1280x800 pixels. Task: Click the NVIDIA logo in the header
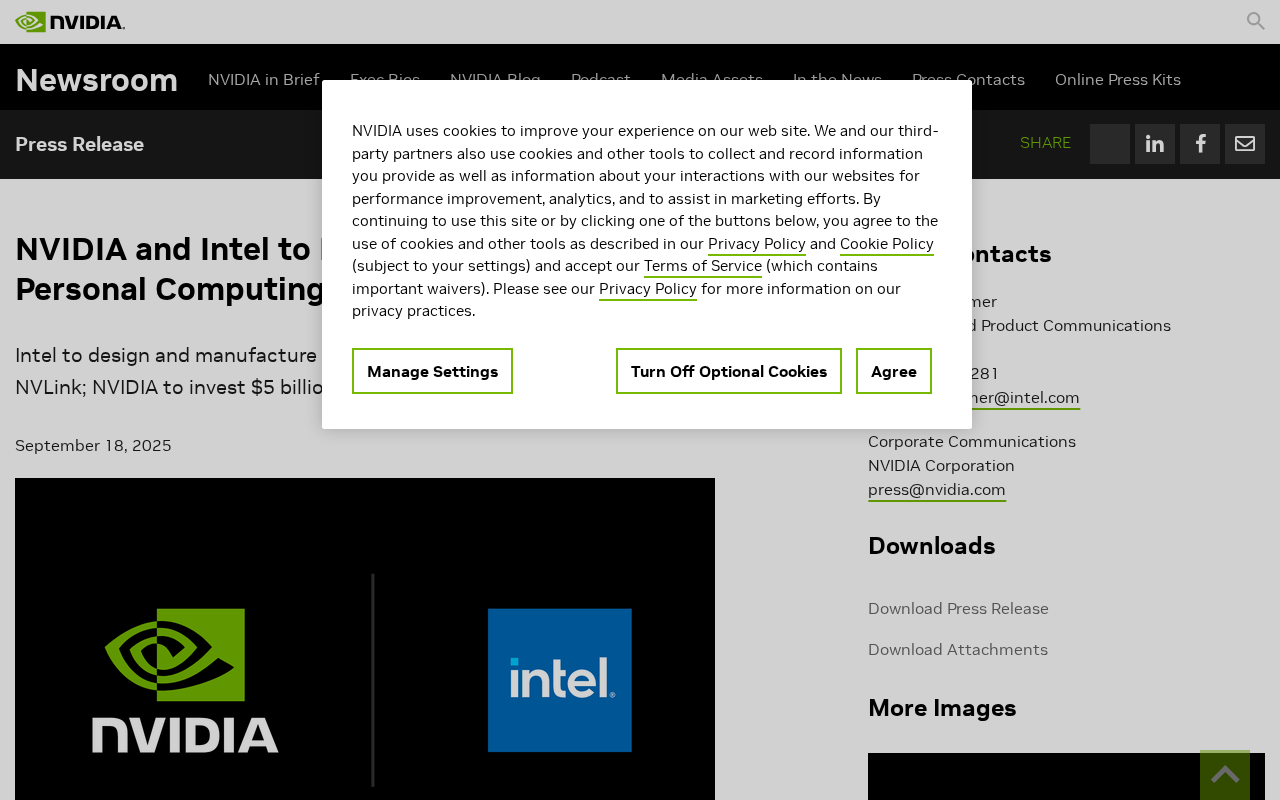tap(70, 22)
